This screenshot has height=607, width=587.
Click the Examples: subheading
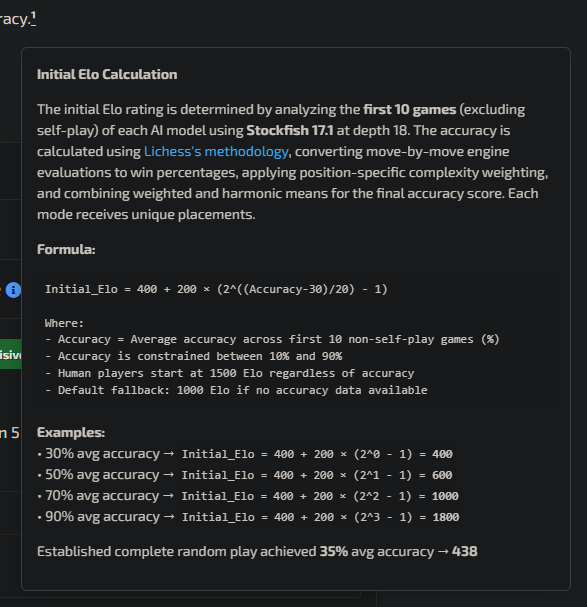(x=71, y=432)
